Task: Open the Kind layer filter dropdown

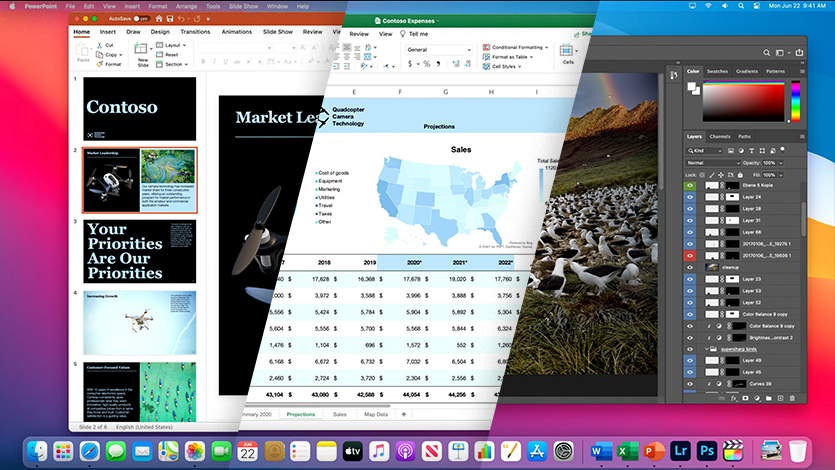Action: 704,151
